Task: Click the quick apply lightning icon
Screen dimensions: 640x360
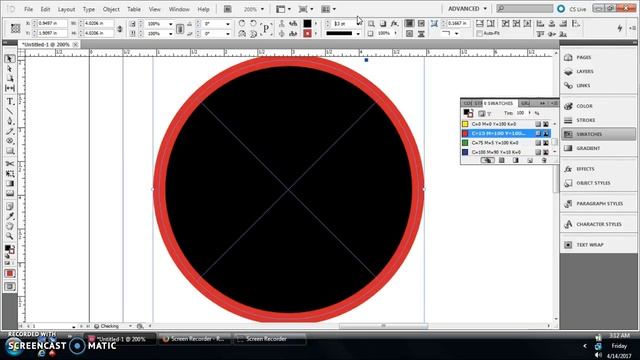Action: 620,28
